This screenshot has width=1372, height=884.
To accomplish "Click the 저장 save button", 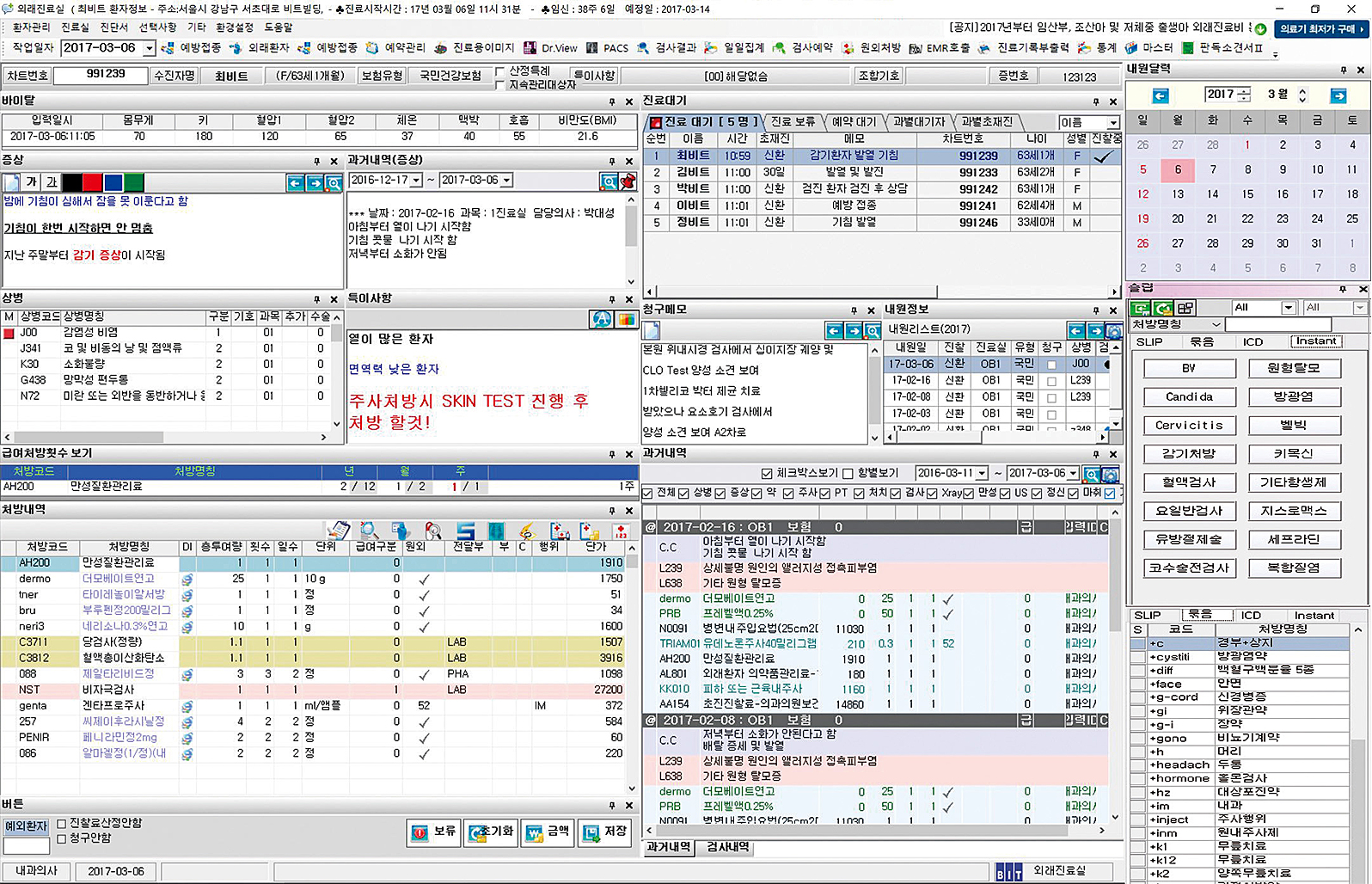I will point(606,832).
